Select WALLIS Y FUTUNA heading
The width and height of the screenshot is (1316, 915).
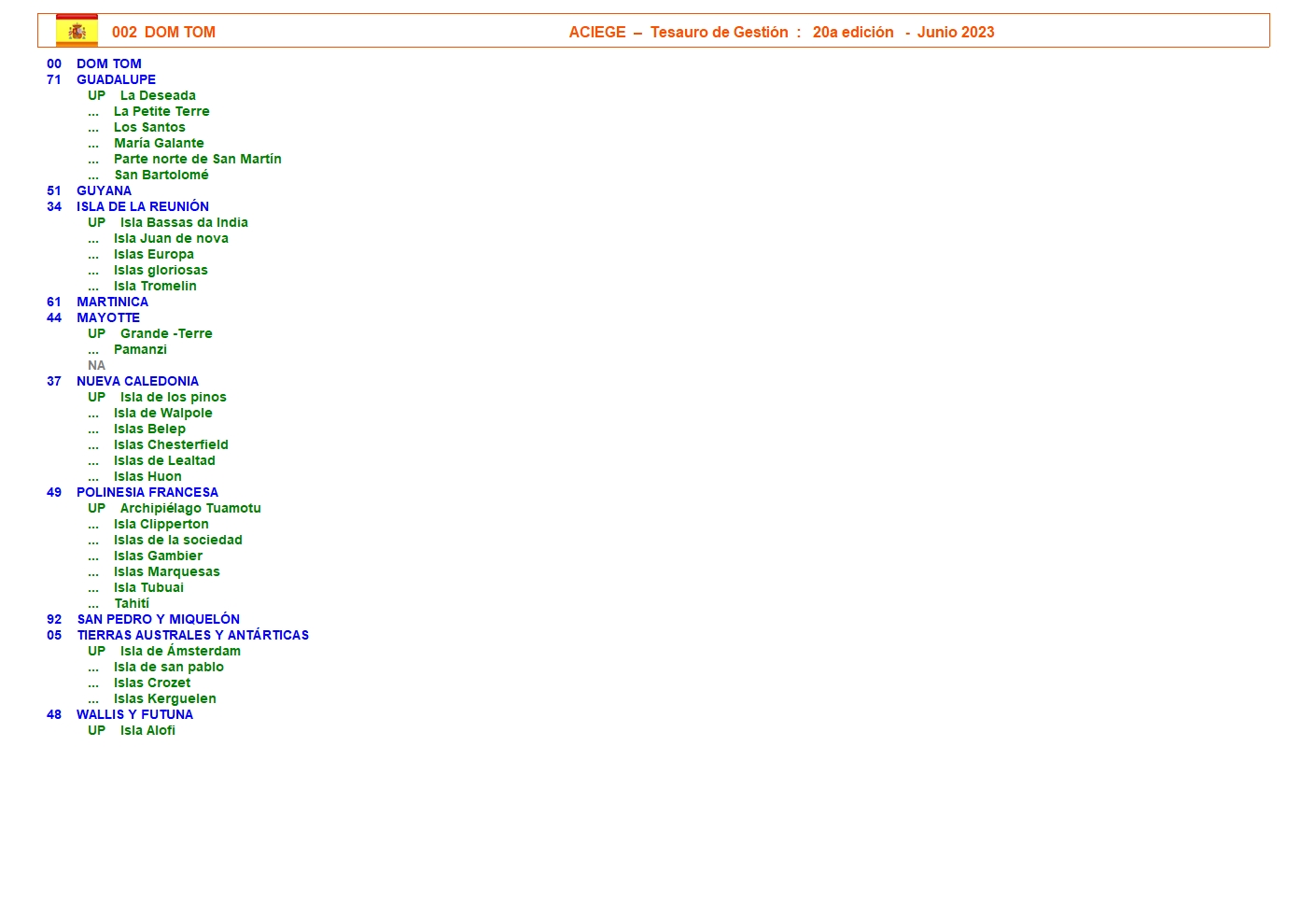click(134, 714)
